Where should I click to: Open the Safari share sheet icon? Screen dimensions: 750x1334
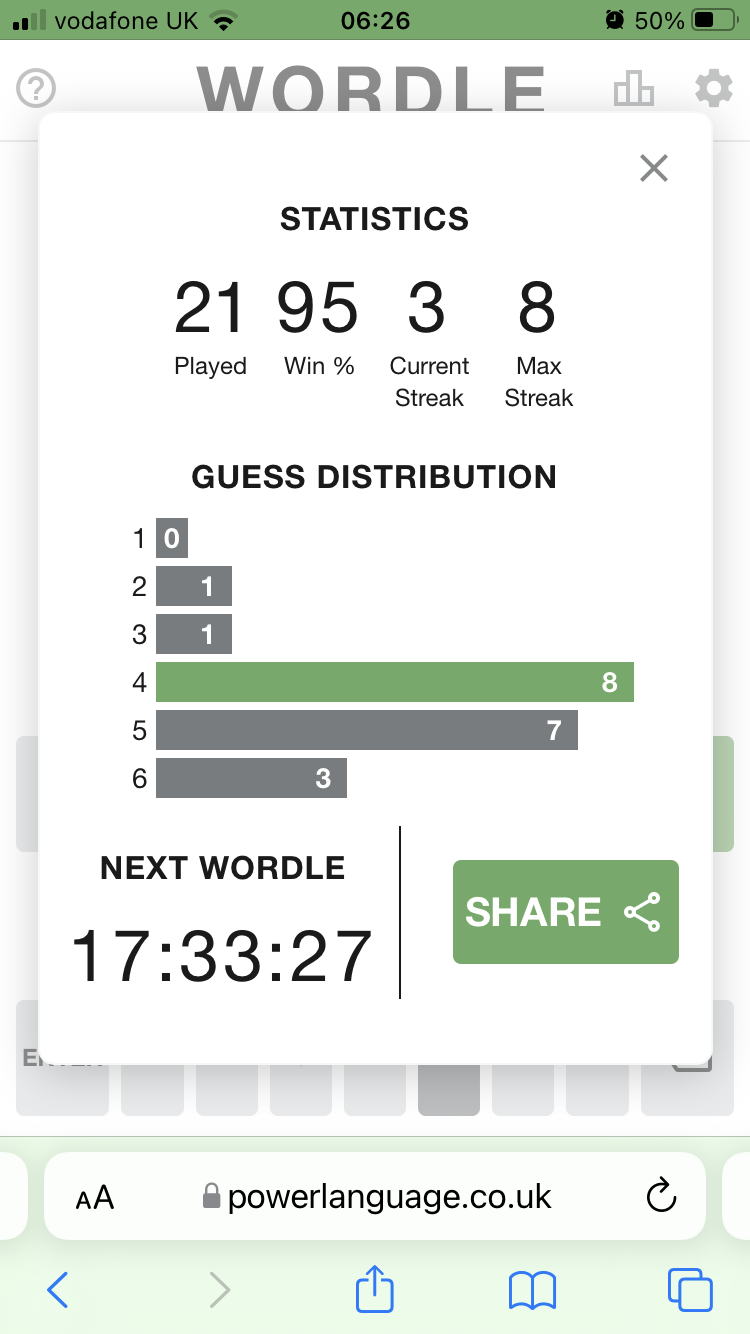tap(375, 1288)
